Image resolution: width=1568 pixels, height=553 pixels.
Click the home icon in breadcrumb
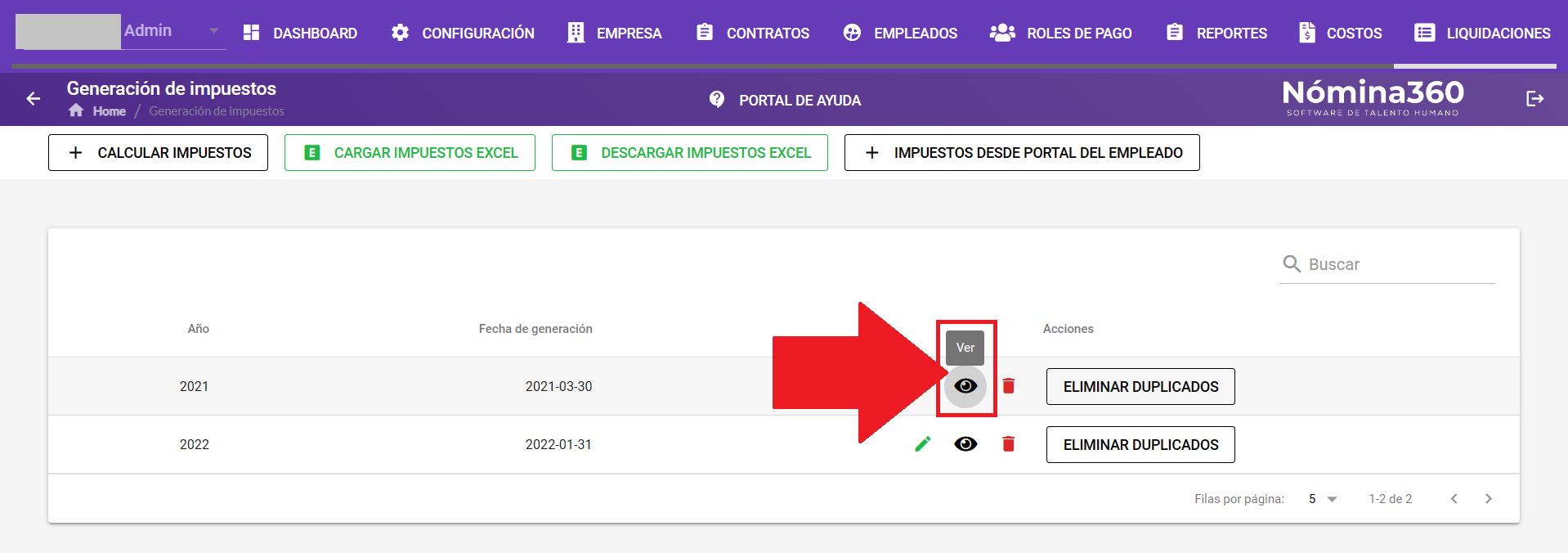click(x=76, y=110)
